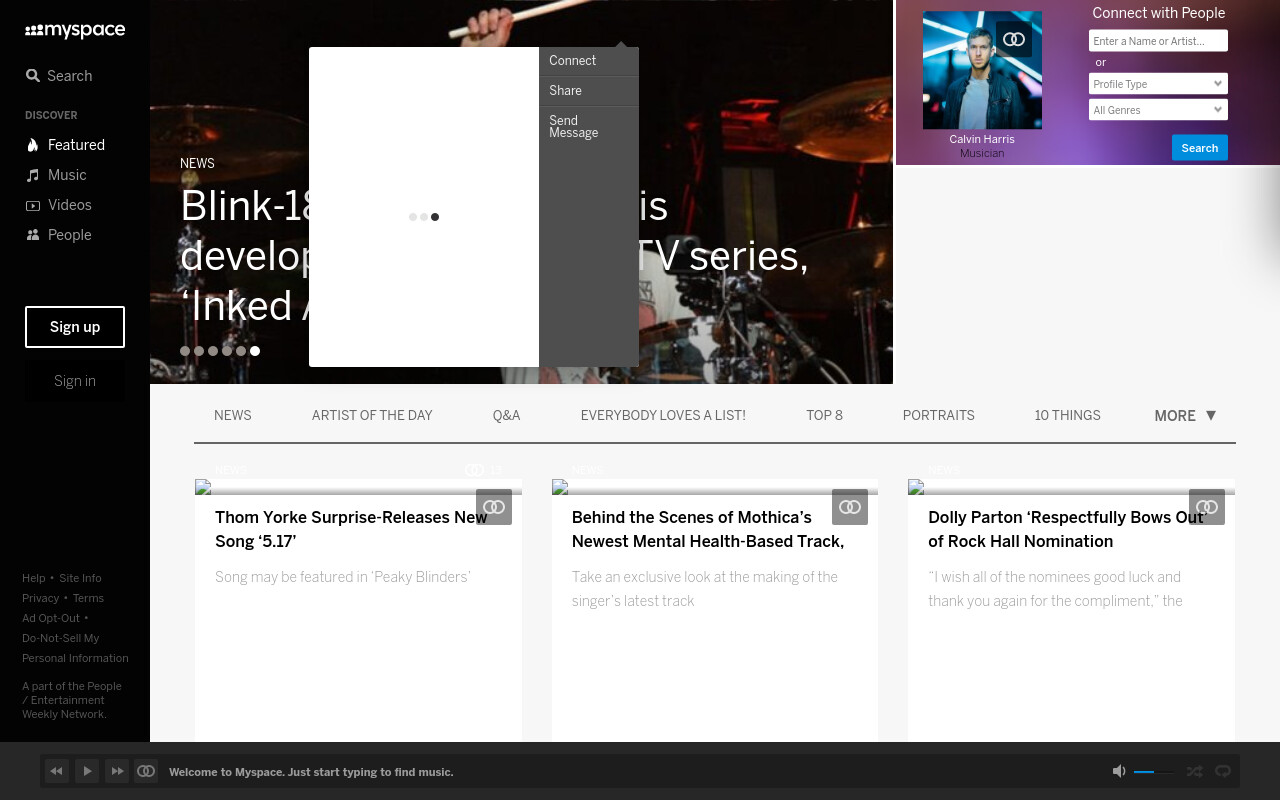
Task: Switch to the TOP 8 tab
Action: pos(825,416)
